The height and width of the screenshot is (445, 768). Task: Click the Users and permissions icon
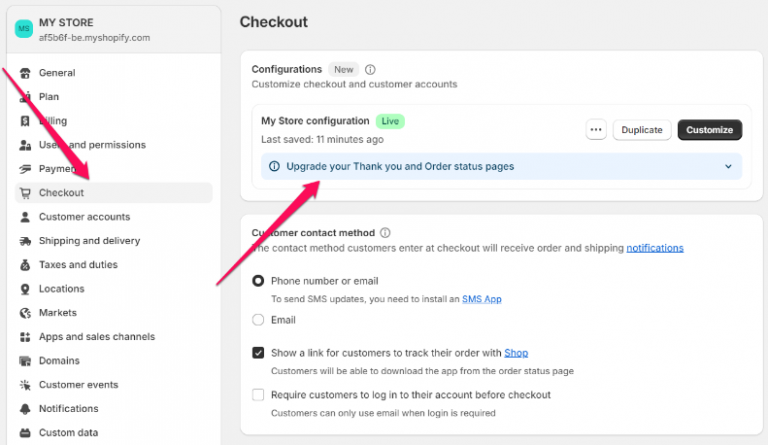25,145
